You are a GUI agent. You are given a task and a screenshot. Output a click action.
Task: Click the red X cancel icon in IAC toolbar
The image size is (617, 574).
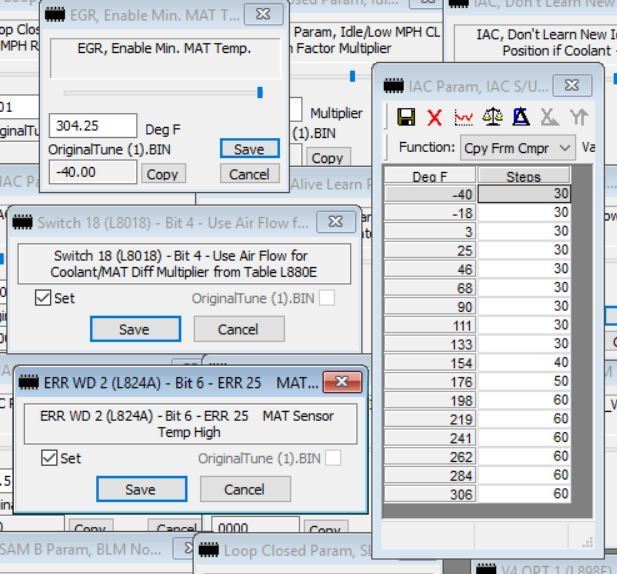tap(434, 118)
